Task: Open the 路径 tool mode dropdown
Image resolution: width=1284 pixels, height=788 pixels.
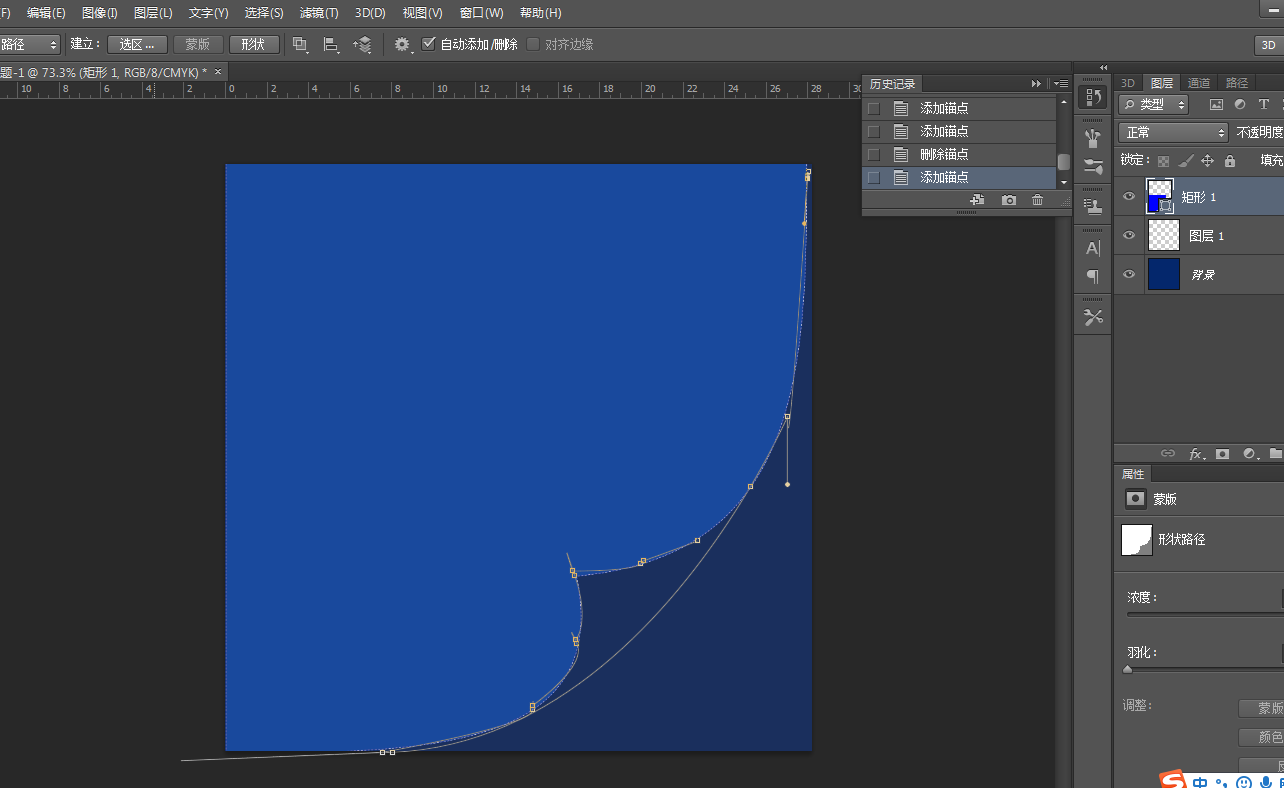Action: pos(30,44)
